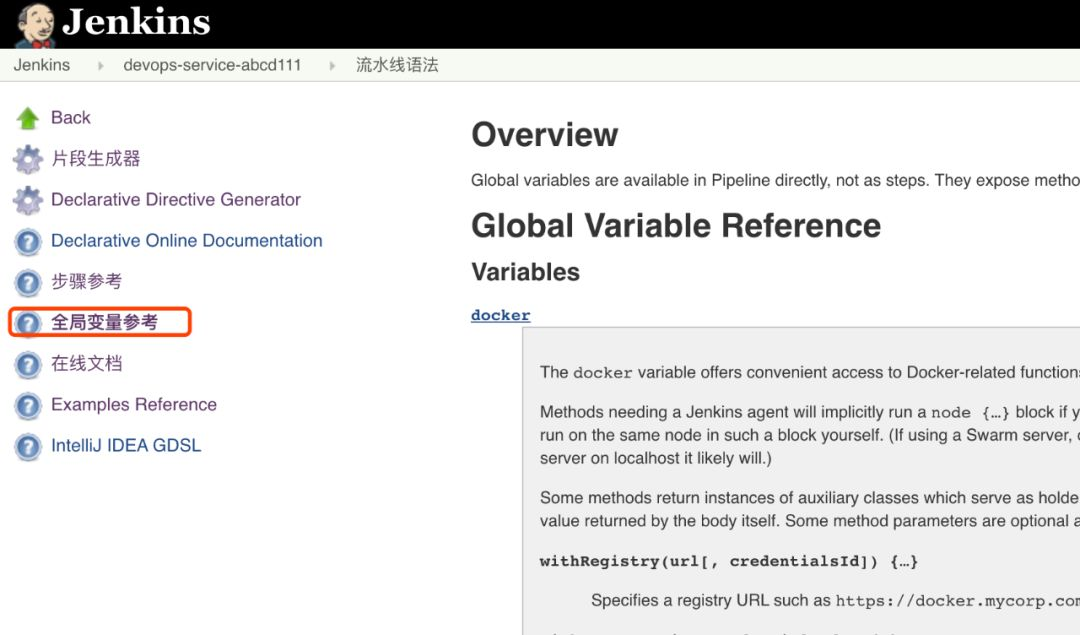
Task: Click the help icon beside Declarative Online Documentation
Action: point(28,241)
